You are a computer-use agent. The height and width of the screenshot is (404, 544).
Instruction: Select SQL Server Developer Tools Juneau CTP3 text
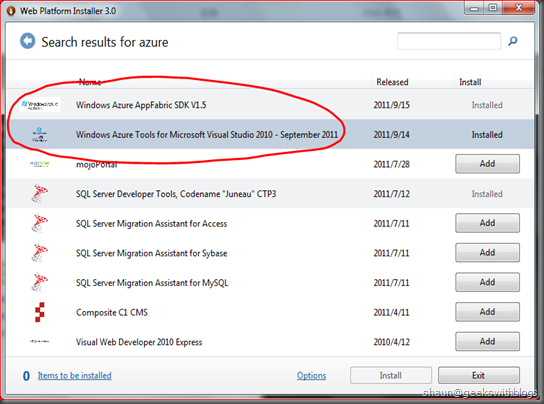click(x=176, y=194)
